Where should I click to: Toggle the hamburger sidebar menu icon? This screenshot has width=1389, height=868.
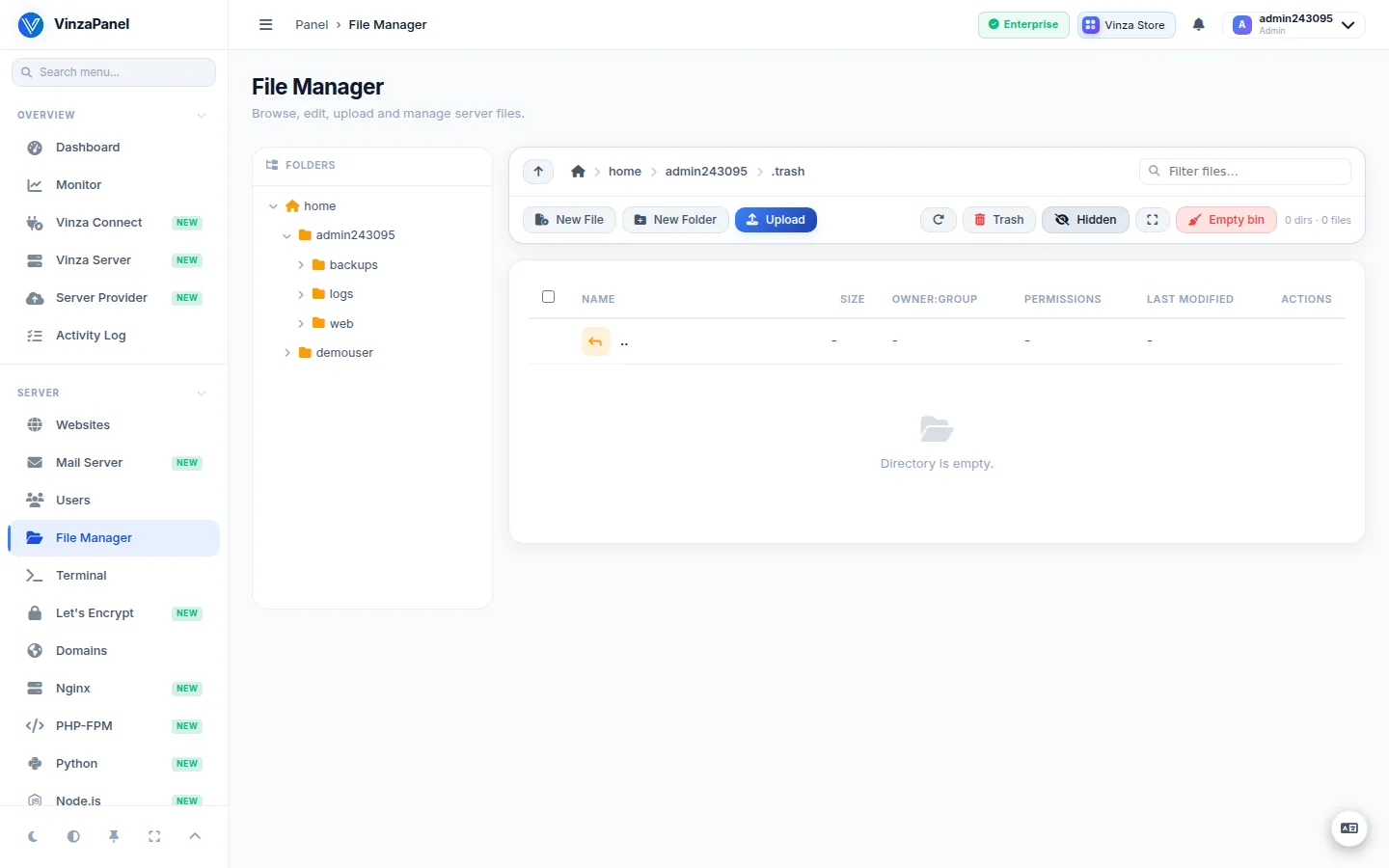[265, 25]
